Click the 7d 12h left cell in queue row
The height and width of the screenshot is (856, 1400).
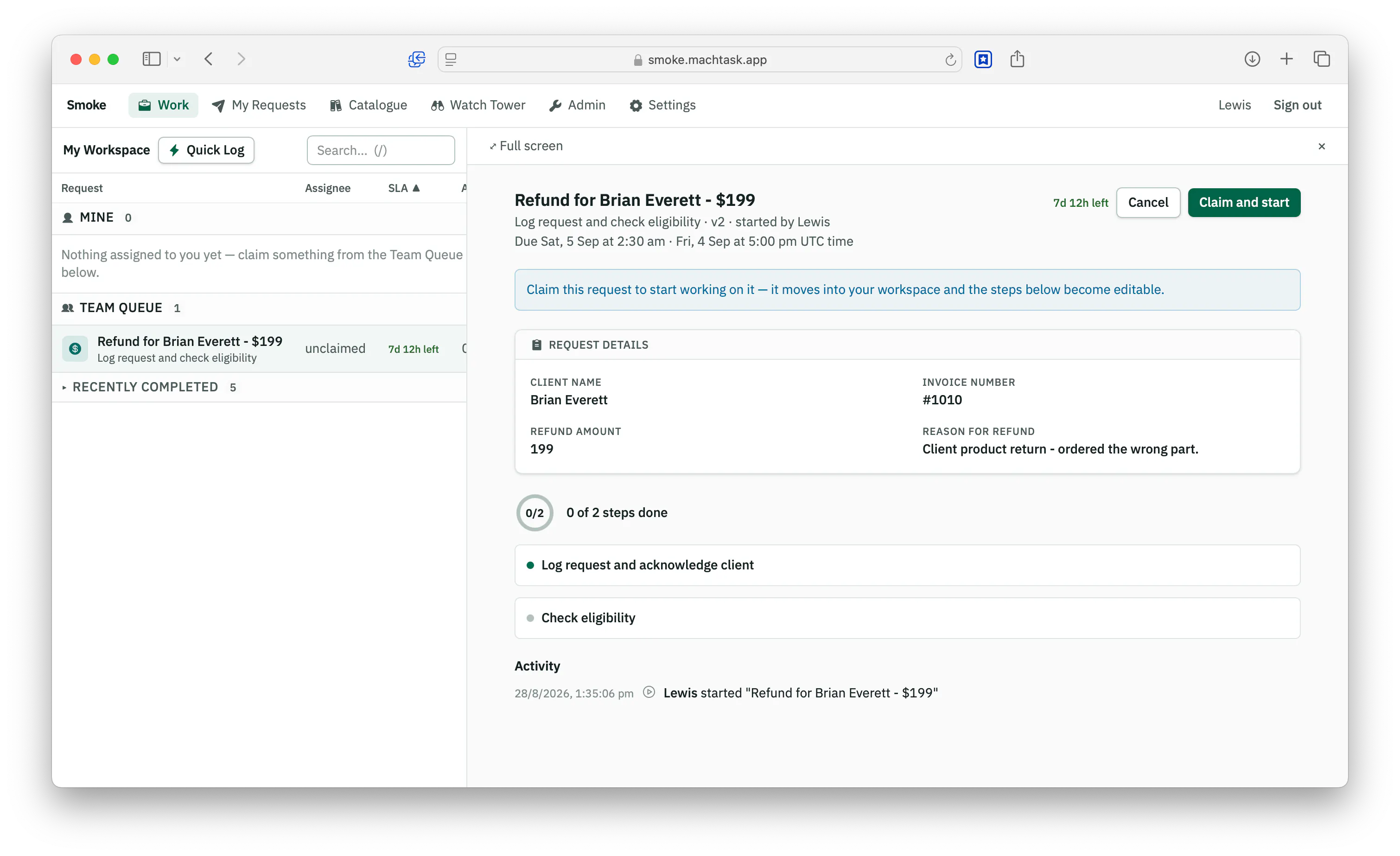[413, 349]
